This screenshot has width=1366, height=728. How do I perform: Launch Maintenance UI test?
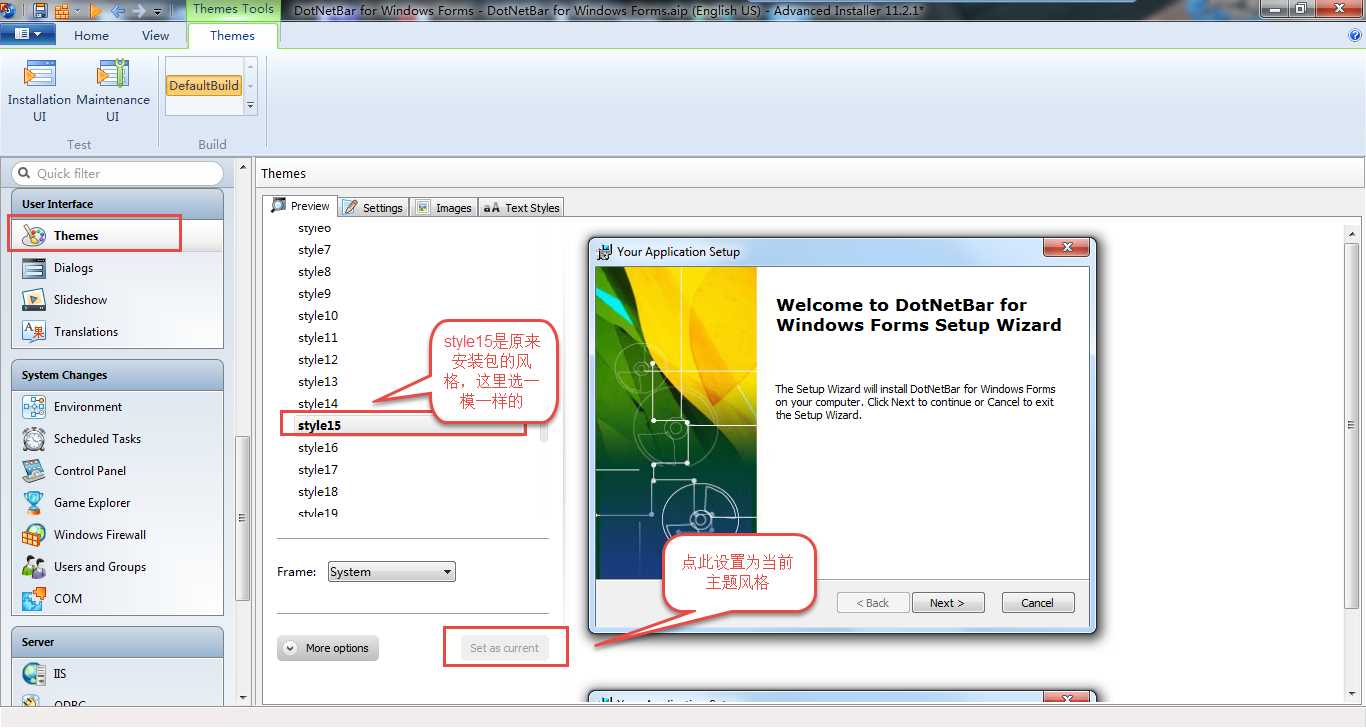[113, 91]
